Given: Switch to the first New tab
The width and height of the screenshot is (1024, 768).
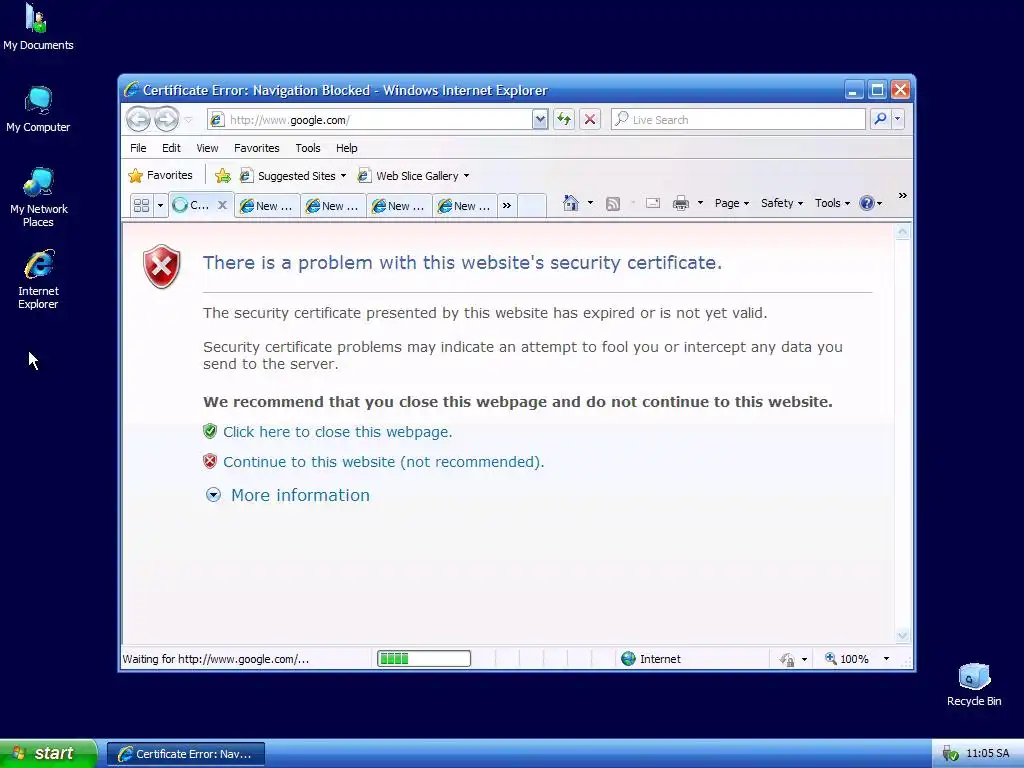Looking at the screenshot, I should (x=267, y=206).
